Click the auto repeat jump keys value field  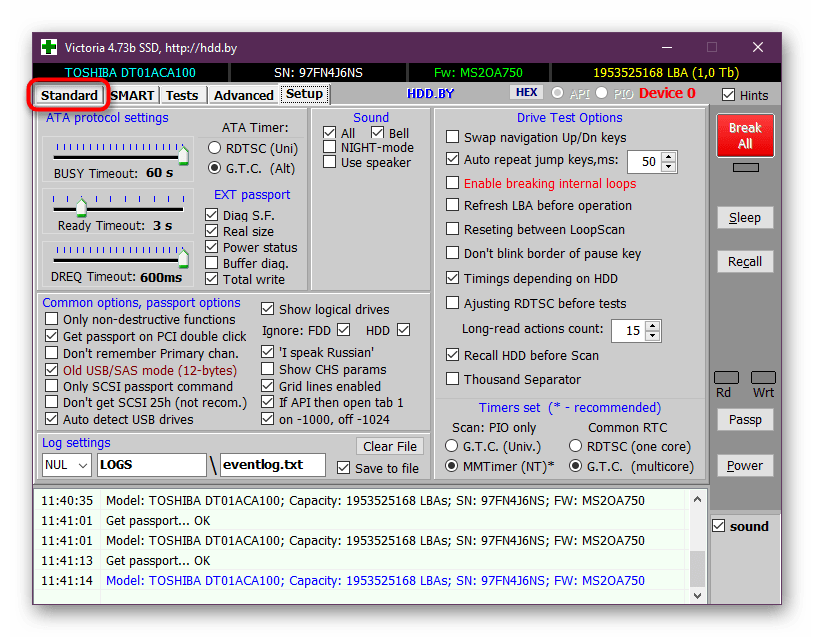pos(645,161)
